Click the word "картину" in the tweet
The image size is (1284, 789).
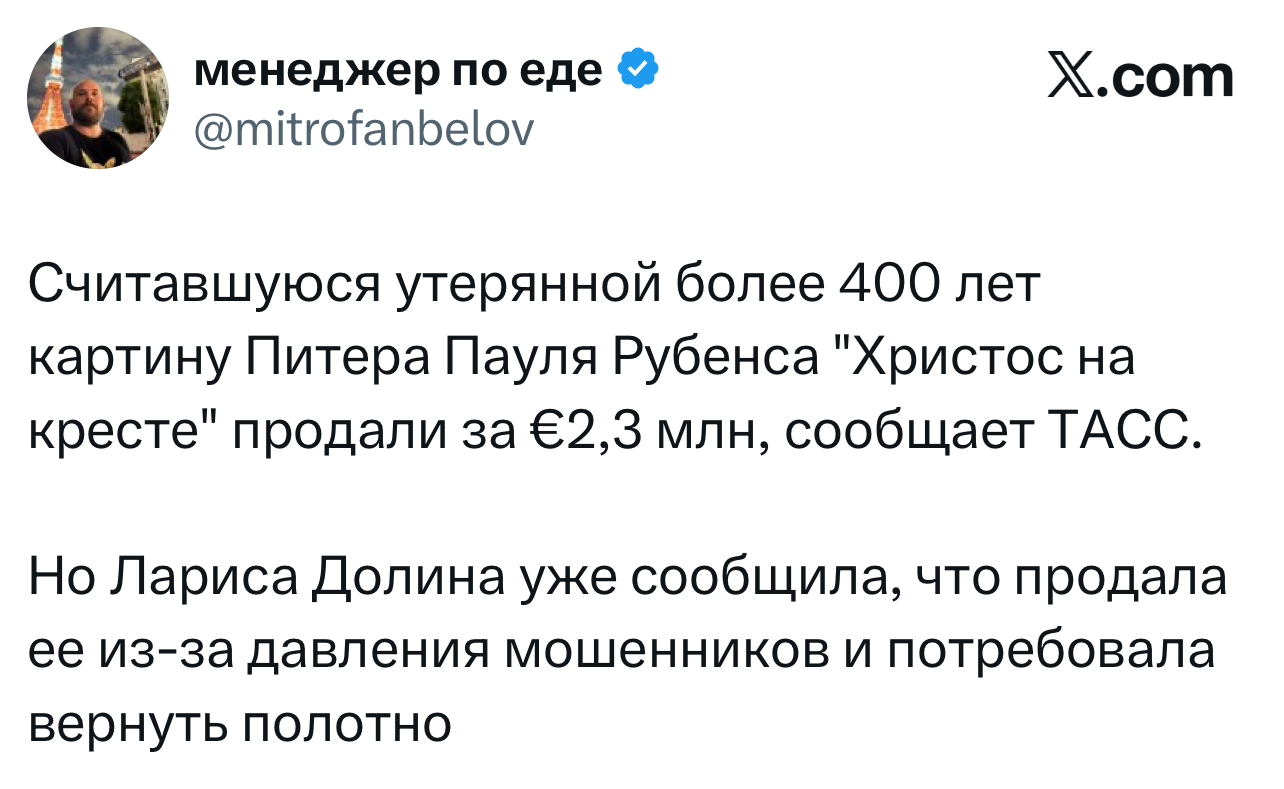tap(130, 358)
